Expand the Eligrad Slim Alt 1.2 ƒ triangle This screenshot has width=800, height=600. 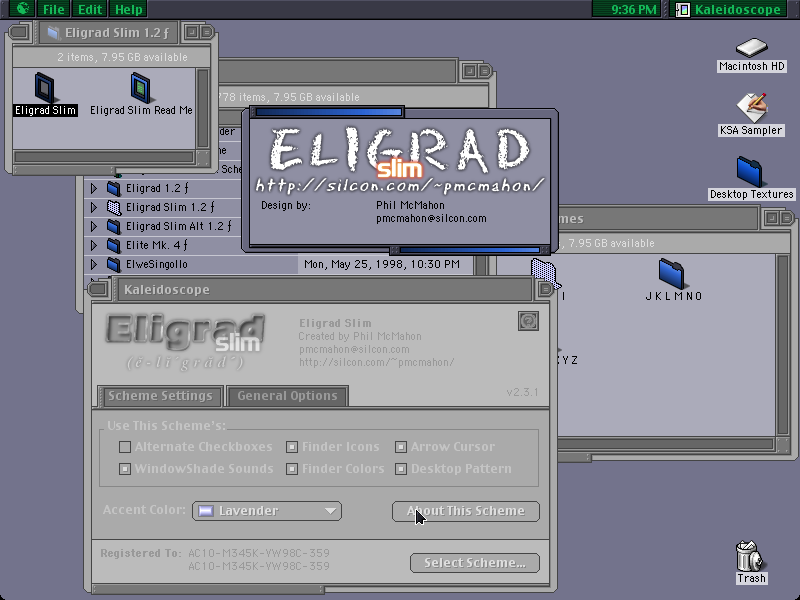click(93, 226)
